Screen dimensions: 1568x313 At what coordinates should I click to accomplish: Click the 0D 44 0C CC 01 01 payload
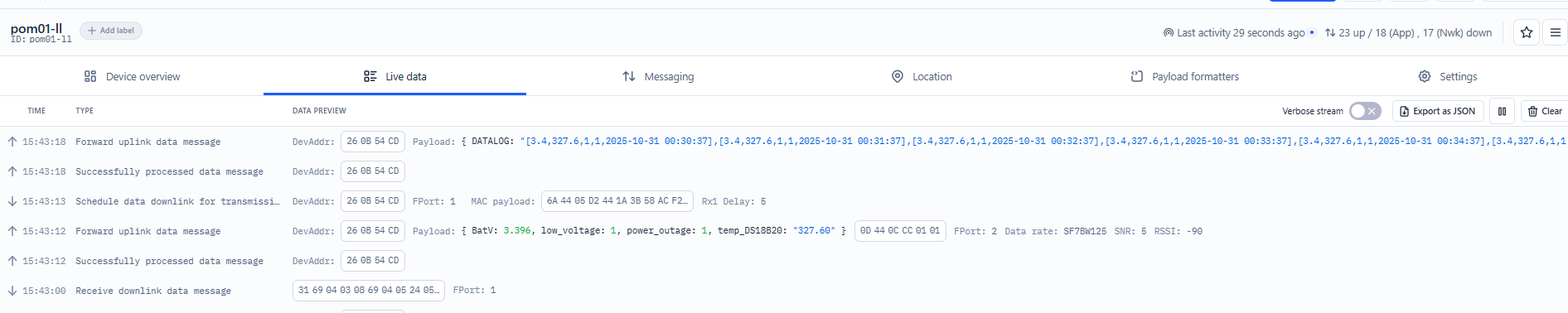pos(900,231)
